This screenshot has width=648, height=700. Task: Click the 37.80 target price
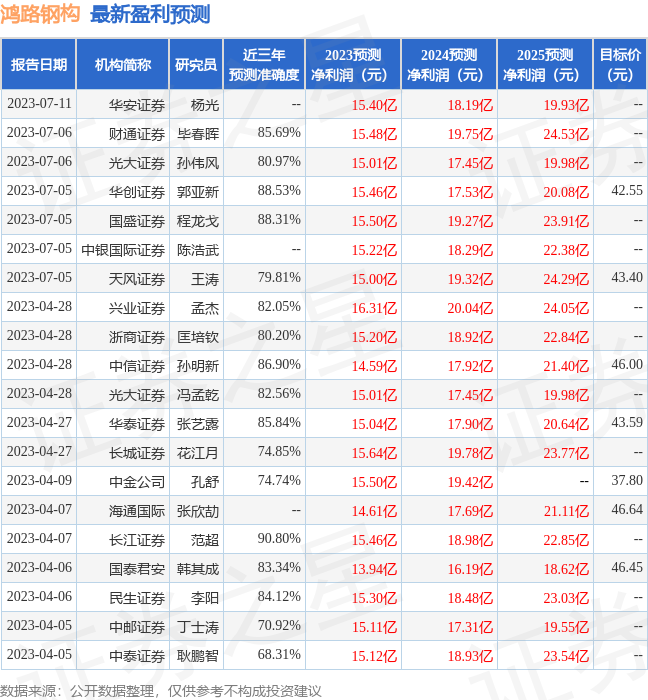pyautogui.click(x=627, y=481)
